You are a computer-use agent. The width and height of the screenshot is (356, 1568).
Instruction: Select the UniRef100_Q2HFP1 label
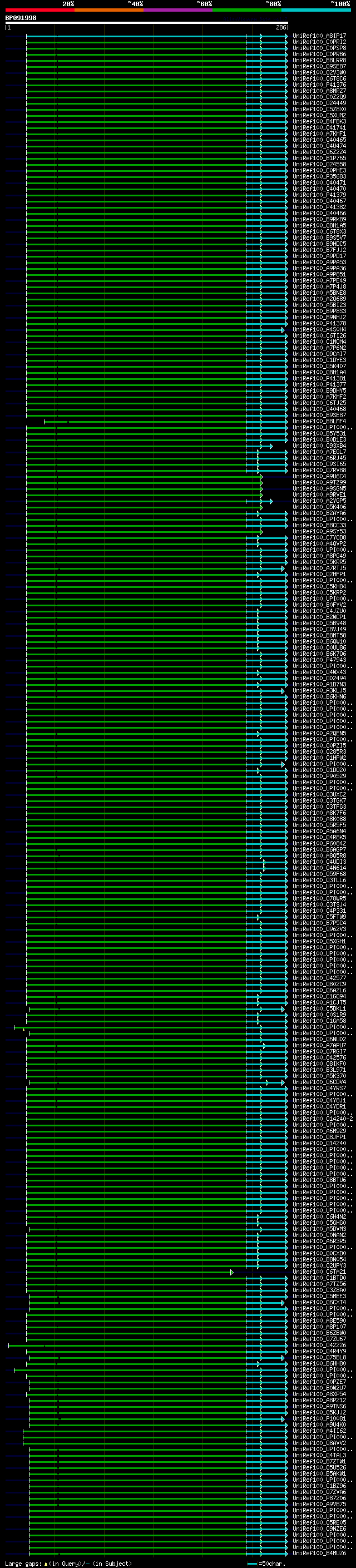pyautogui.click(x=319, y=574)
